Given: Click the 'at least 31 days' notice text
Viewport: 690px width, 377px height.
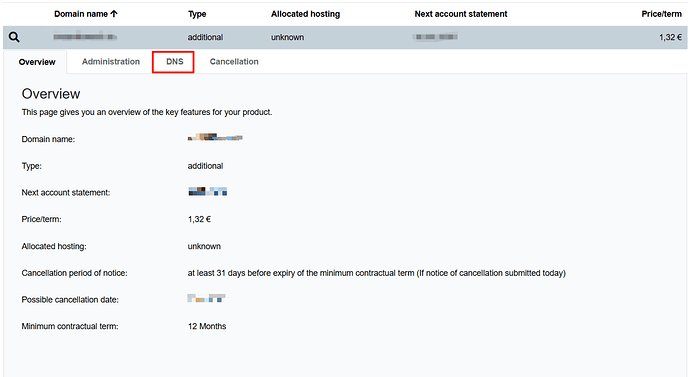Looking at the screenshot, I should click(x=377, y=273).
